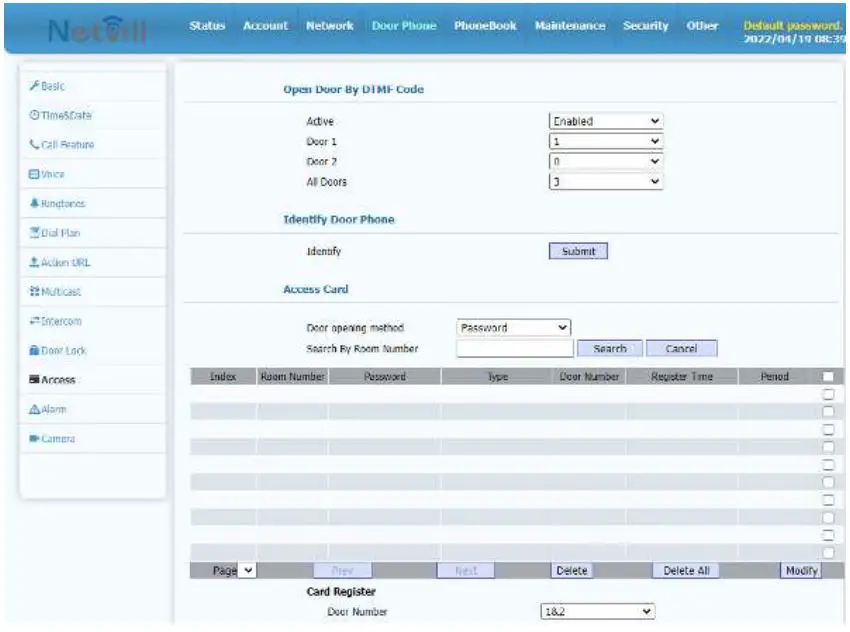
Task: Click the Type column header
Action: coord(498,377)
